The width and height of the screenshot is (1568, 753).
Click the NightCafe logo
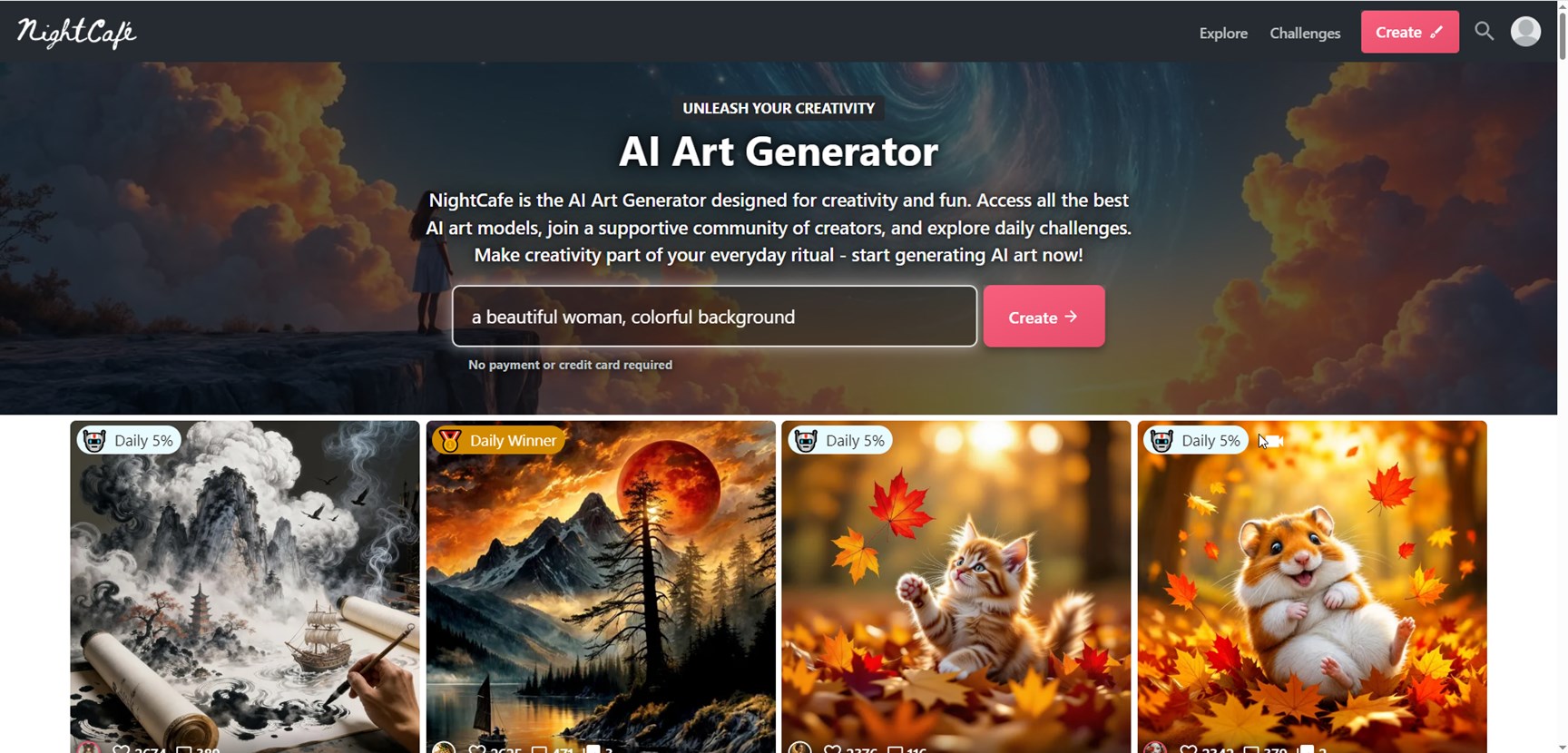coord(76,33)
